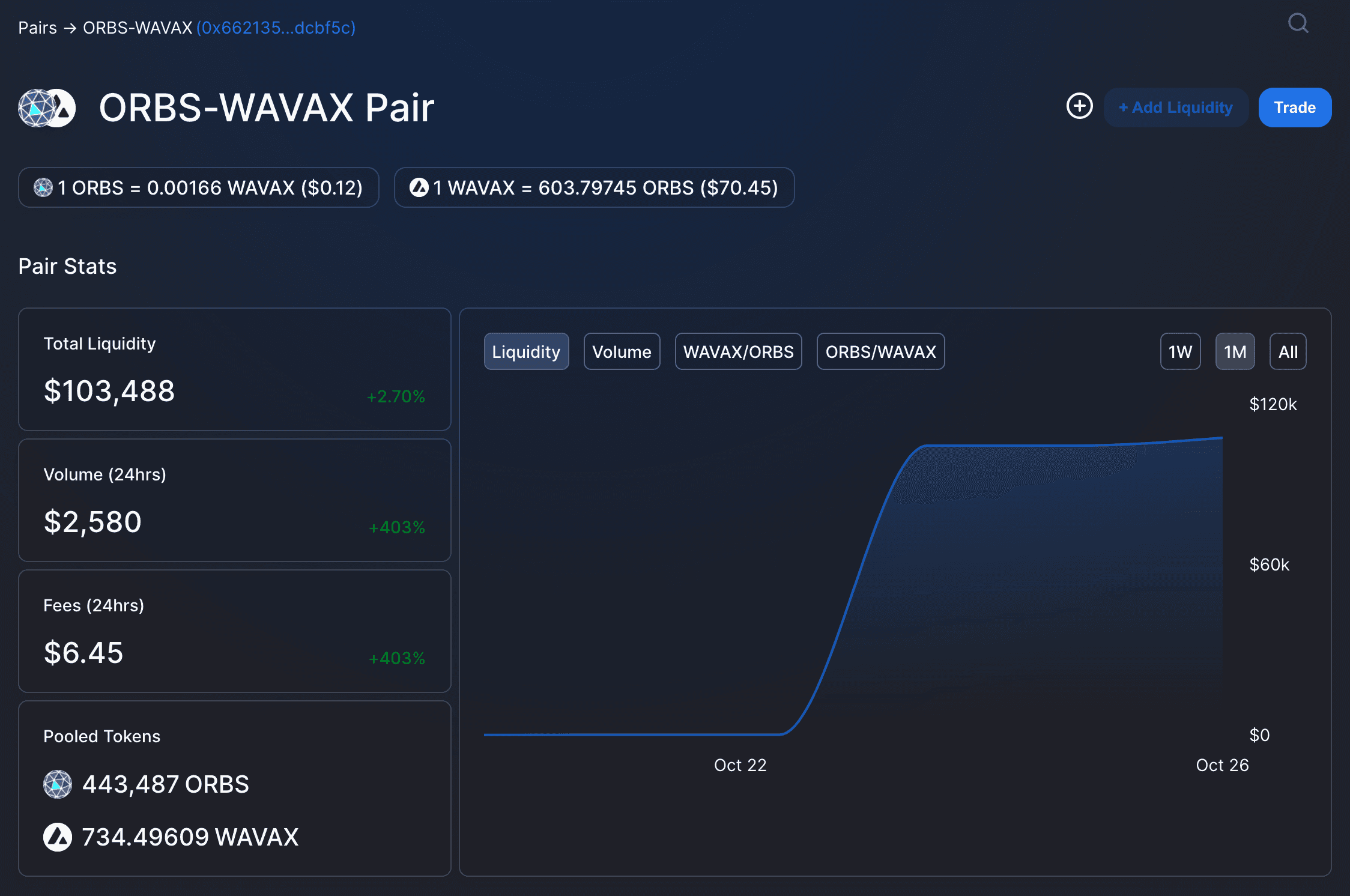The width and height of the screenshot is (1350, 896).
Task: Click the circled plus icon beside Add Liquidity
Action: (1079, 106)
